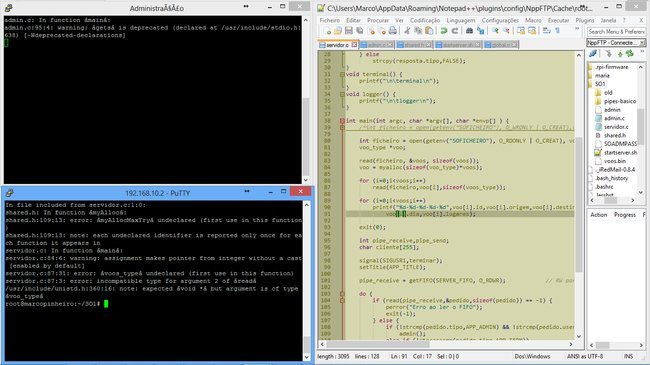Click the Replace toolbar icon
650x365 pixels.
click(x=480, y=31)
